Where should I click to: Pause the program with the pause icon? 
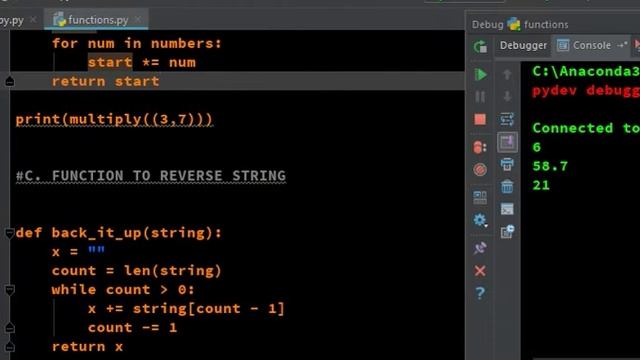(x=480, y=97)
